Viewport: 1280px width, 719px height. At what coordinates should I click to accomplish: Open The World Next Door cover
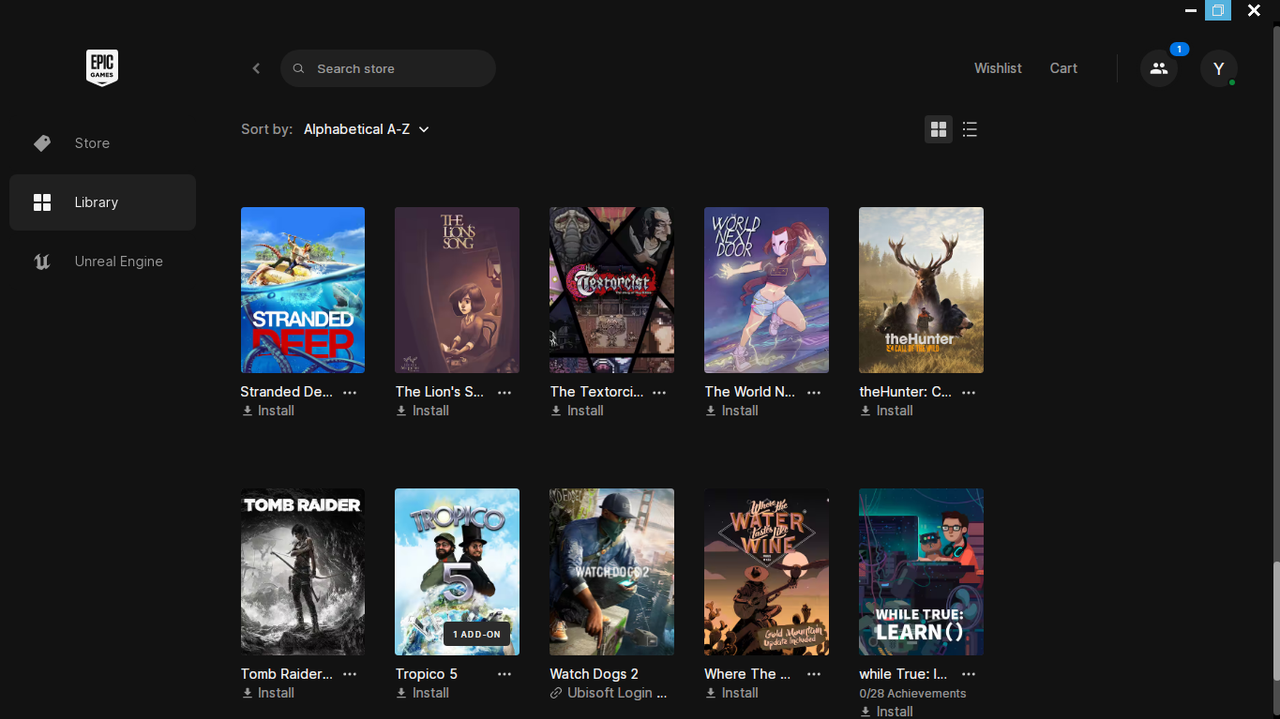(x=767, y=290)
